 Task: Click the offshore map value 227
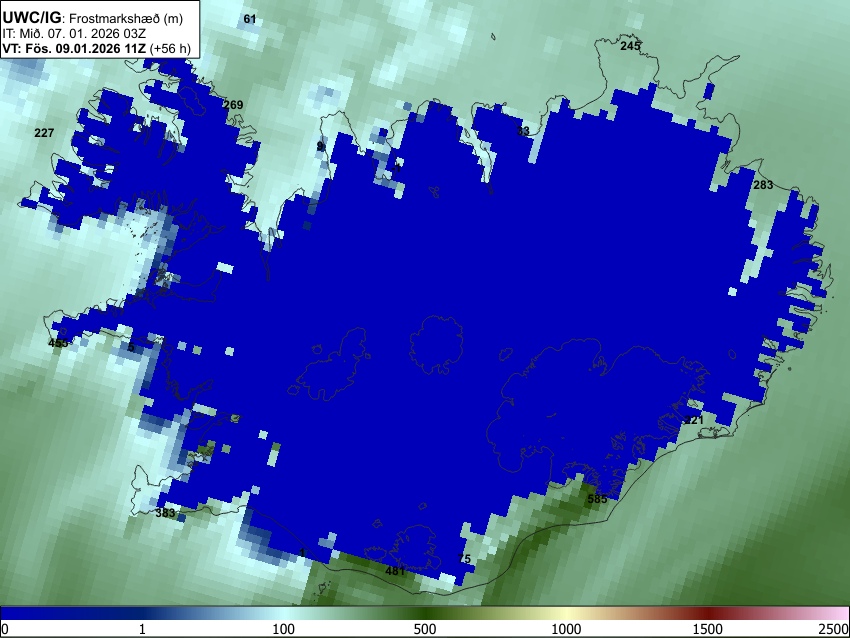click(44, 132)
